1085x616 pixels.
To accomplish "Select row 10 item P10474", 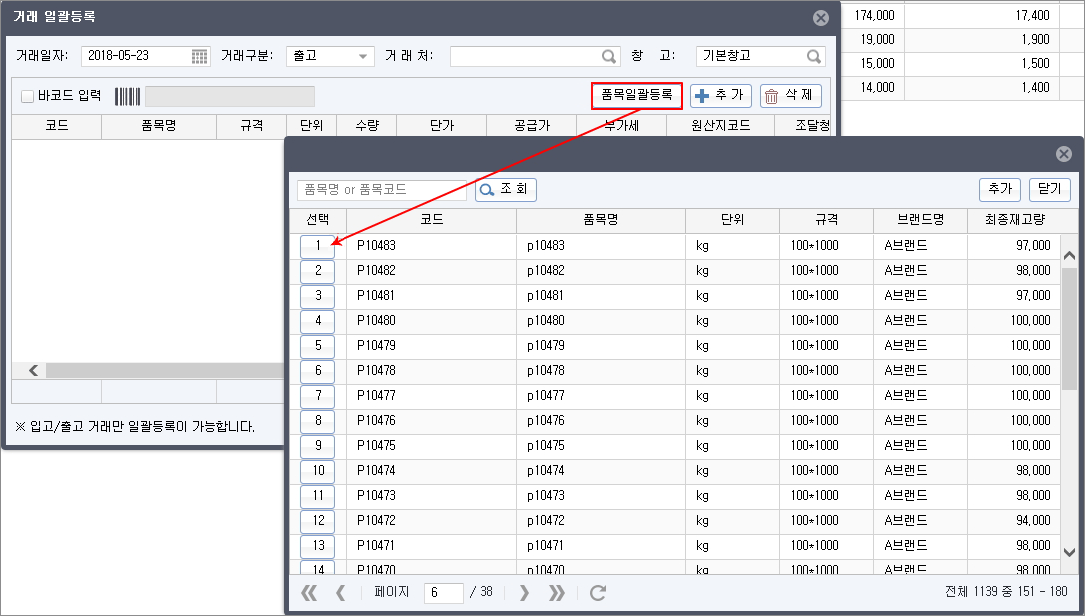I will pyautogui.click(x=318, y=471).
